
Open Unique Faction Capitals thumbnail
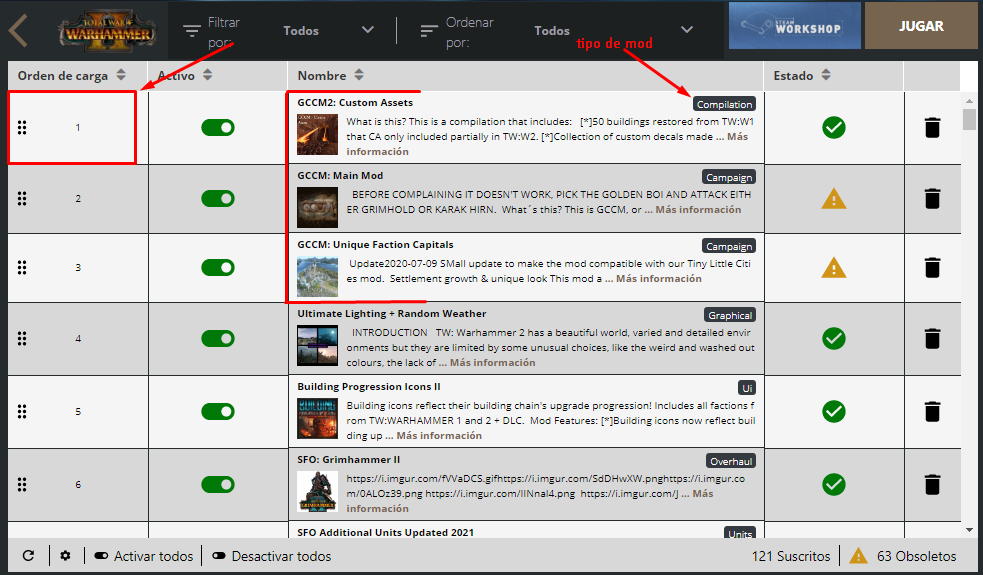click(x=317, y=277)
